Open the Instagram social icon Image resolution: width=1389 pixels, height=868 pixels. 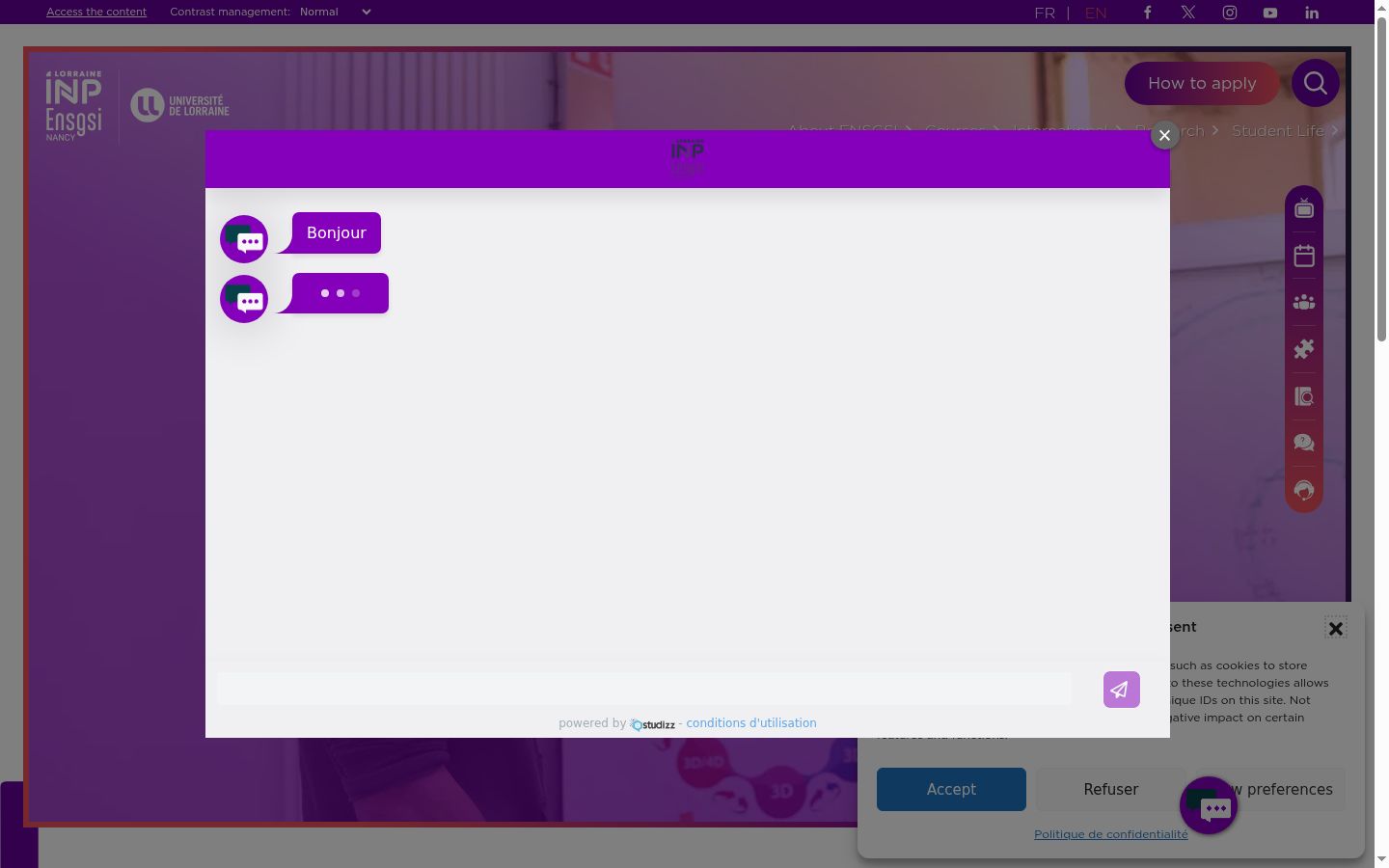tap(1230, 13)
